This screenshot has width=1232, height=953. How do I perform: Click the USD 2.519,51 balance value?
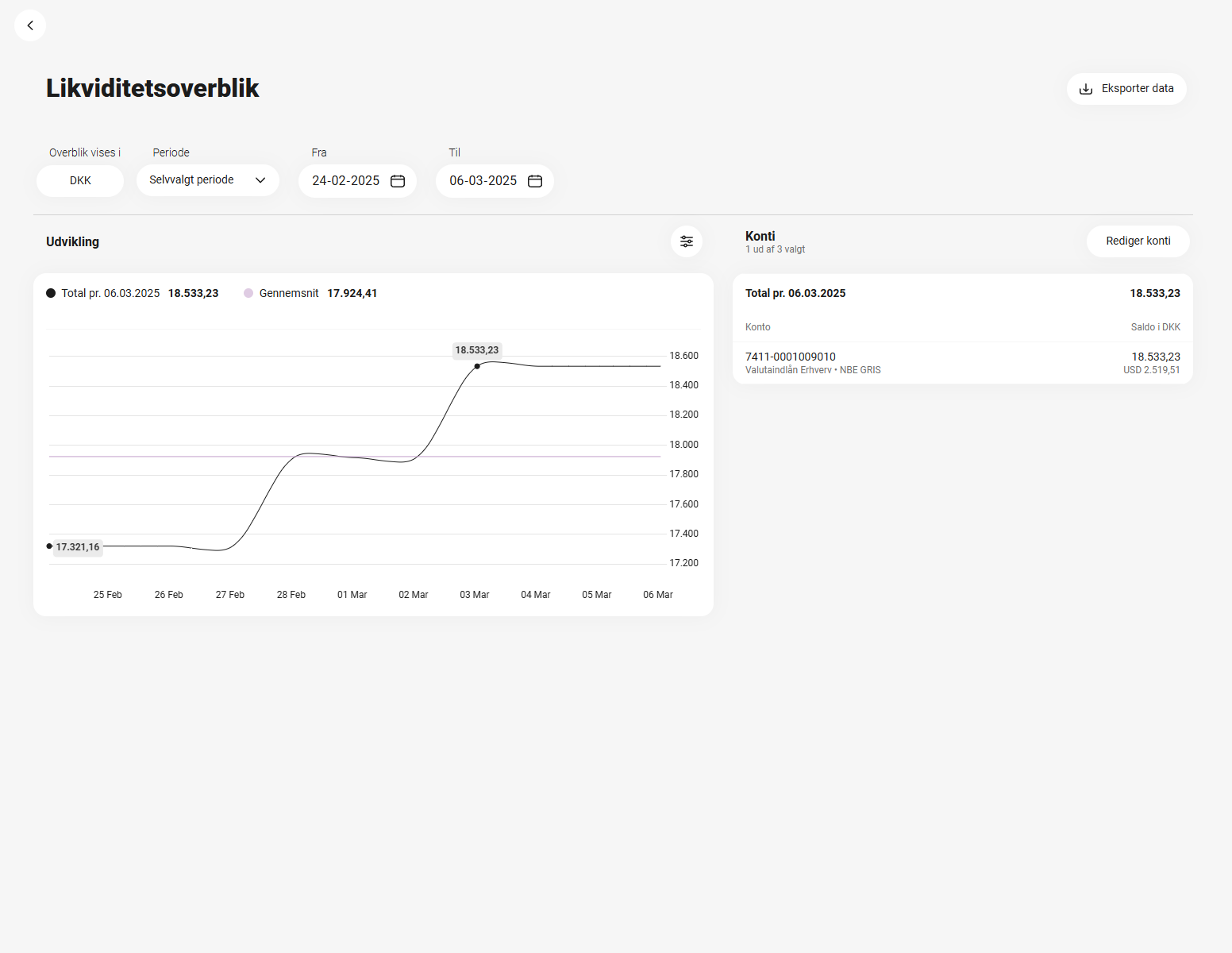[1151, 370]
